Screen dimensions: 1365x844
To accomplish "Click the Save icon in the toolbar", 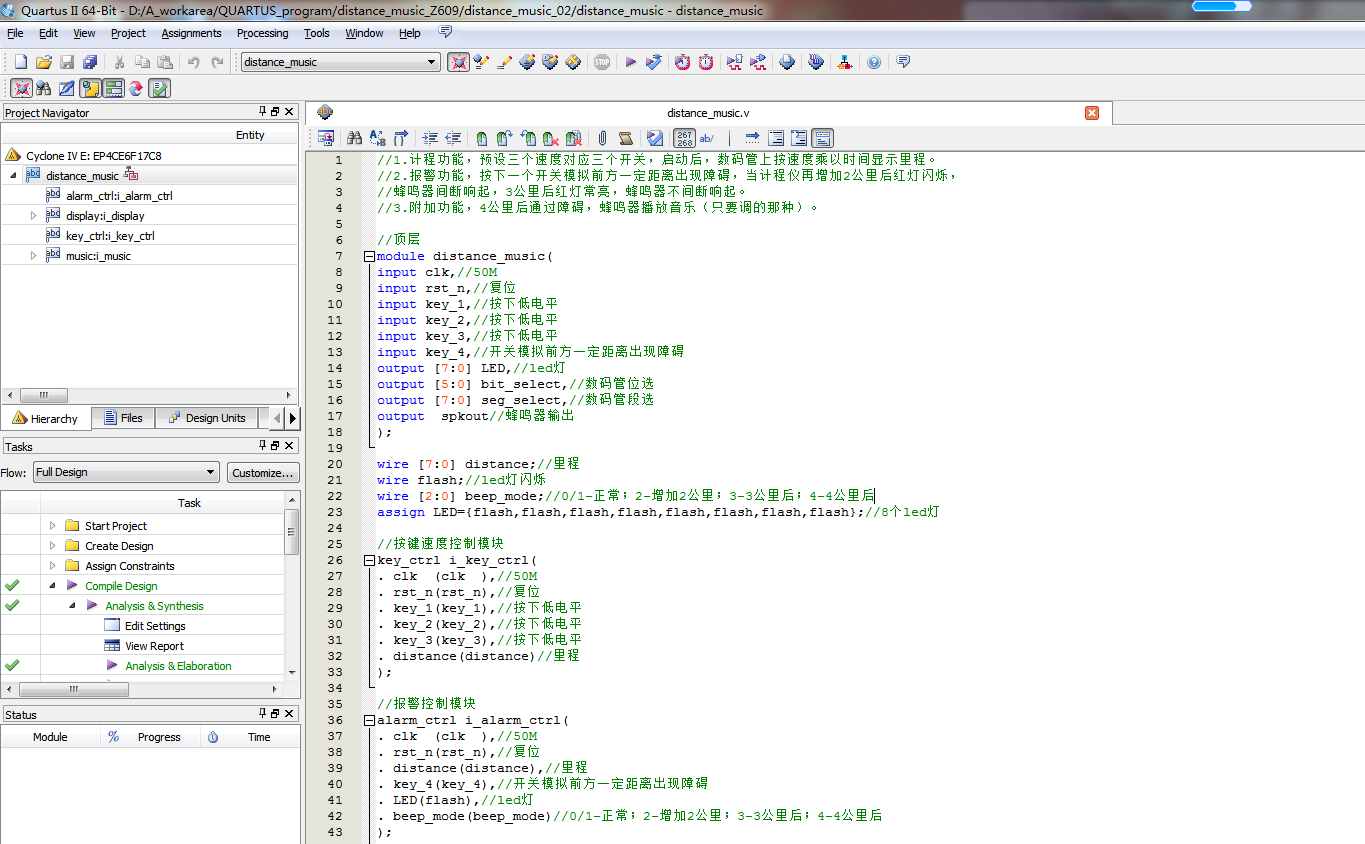I will coord(67,62).
